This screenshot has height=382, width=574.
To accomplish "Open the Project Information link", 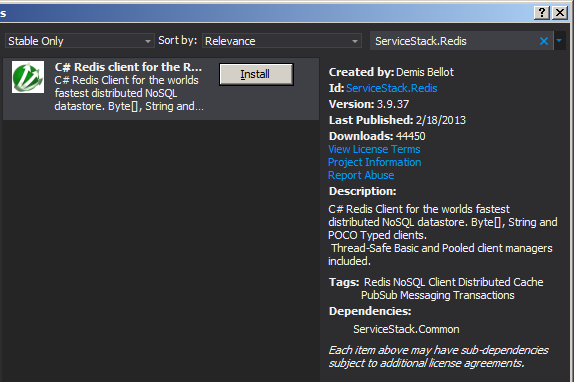I will coord(374,162).
